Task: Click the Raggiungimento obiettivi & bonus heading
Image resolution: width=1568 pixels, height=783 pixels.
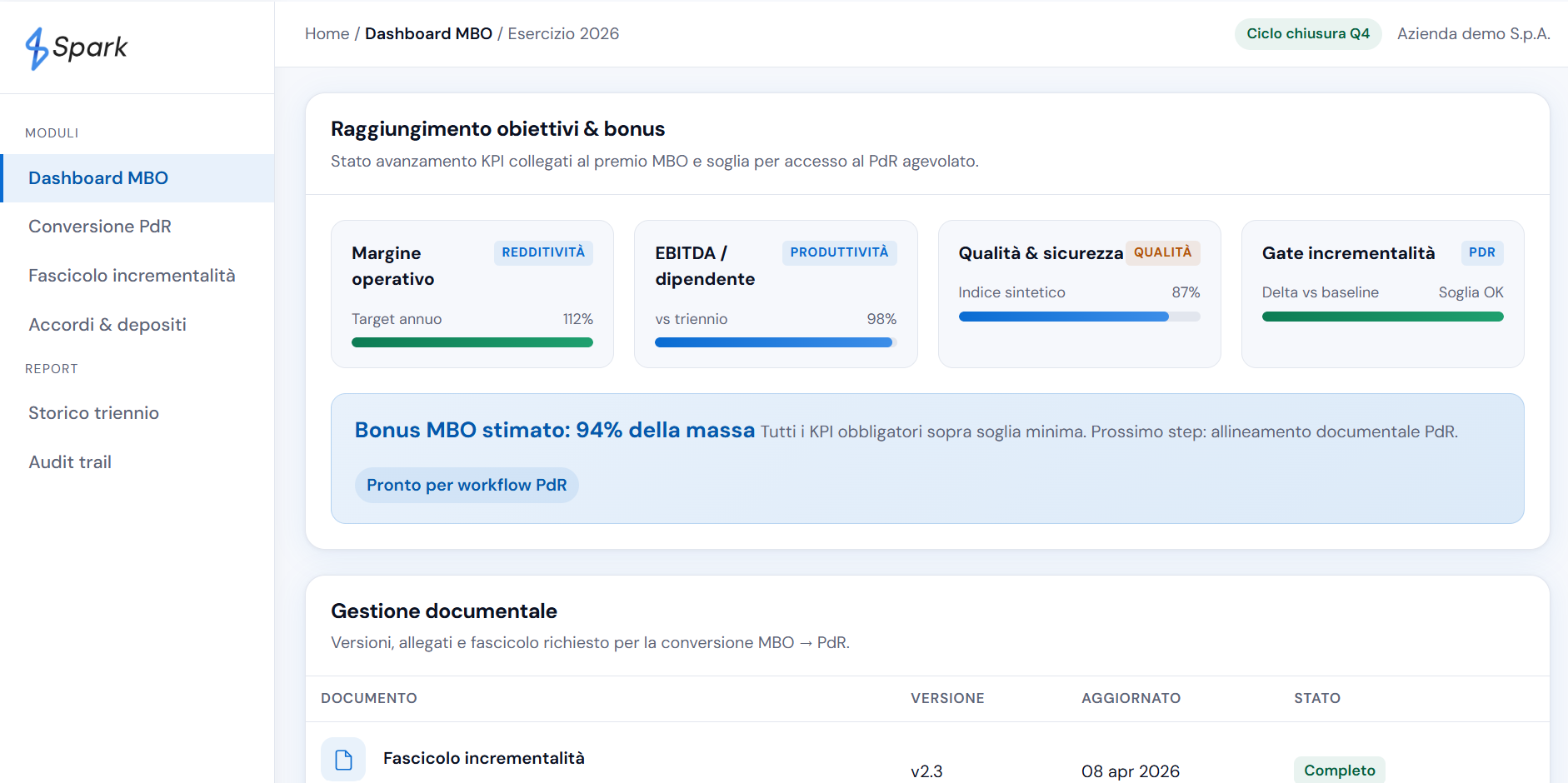Action: coord(497,129)
